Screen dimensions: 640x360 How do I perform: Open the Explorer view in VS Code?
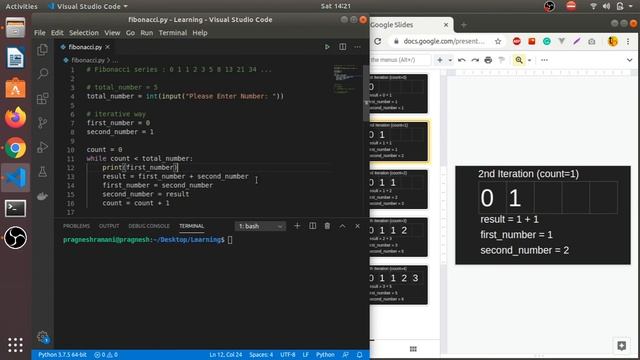[42, 50]
